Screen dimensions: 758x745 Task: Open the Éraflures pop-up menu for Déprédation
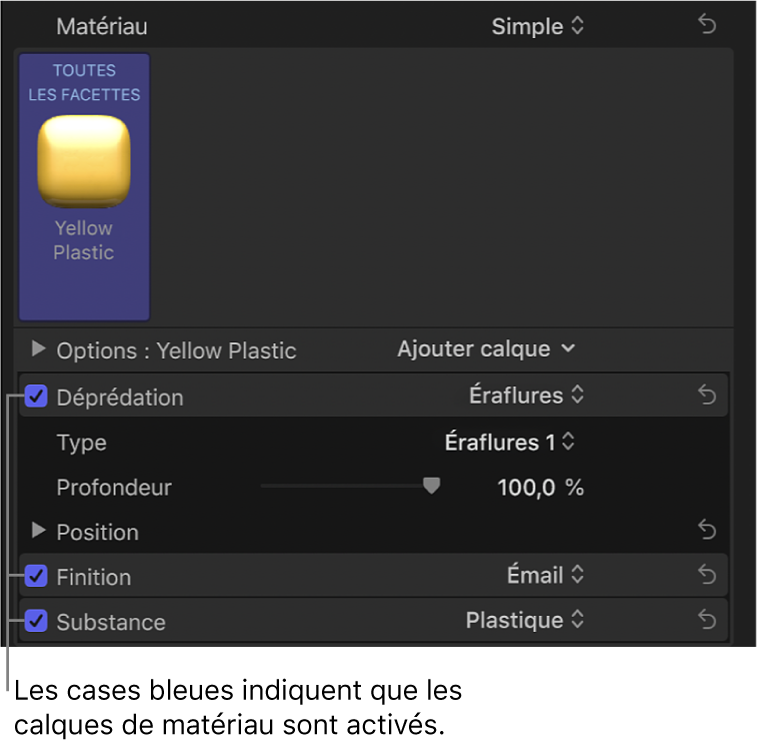pos(526,395)
